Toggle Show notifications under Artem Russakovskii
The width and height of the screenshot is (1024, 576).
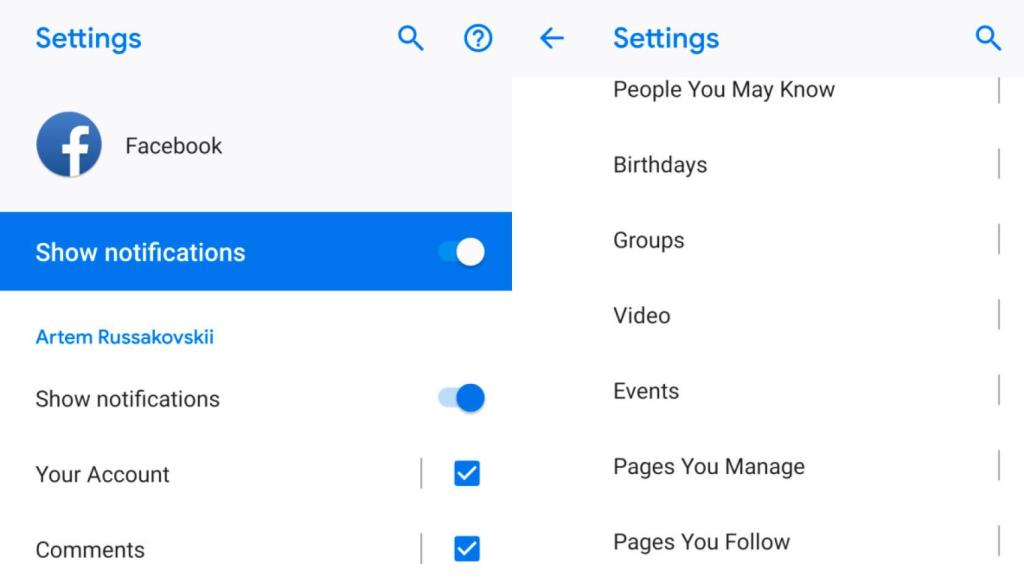[462, 398]
